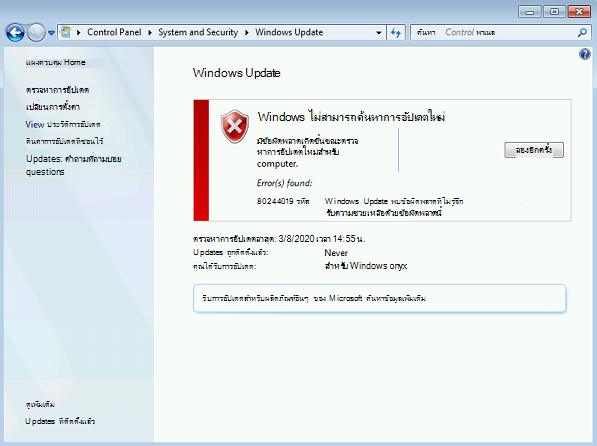Image resolution: width=597 pixels, height=446 pixels.
Task: Open Microsoft products find out more link
Action: coord(396,298)
